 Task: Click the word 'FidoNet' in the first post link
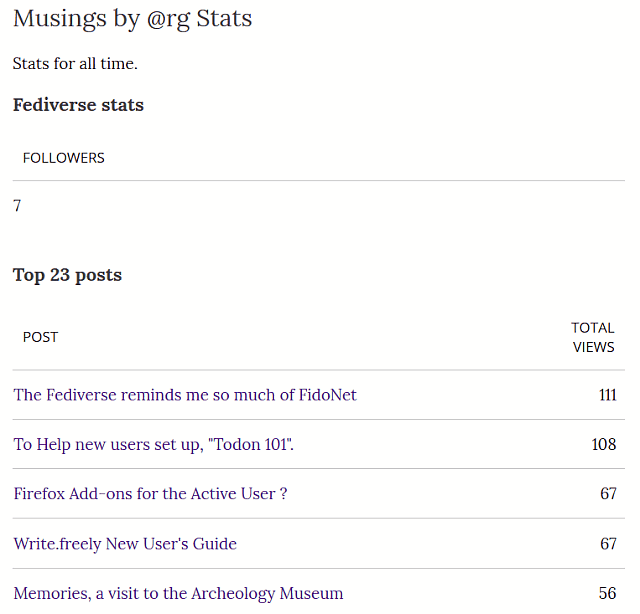tap(328, 395)
